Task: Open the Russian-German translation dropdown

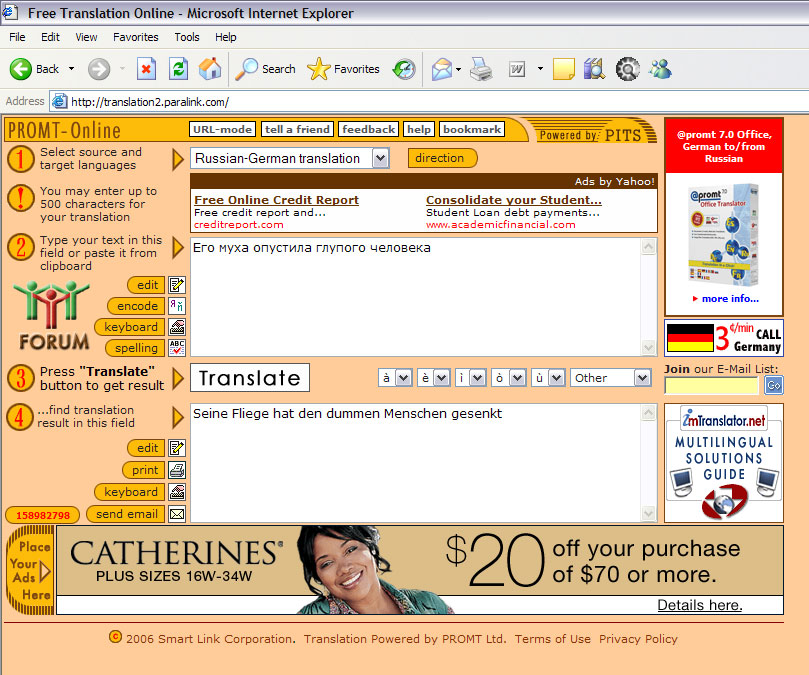Action: [x=380, y=158]
